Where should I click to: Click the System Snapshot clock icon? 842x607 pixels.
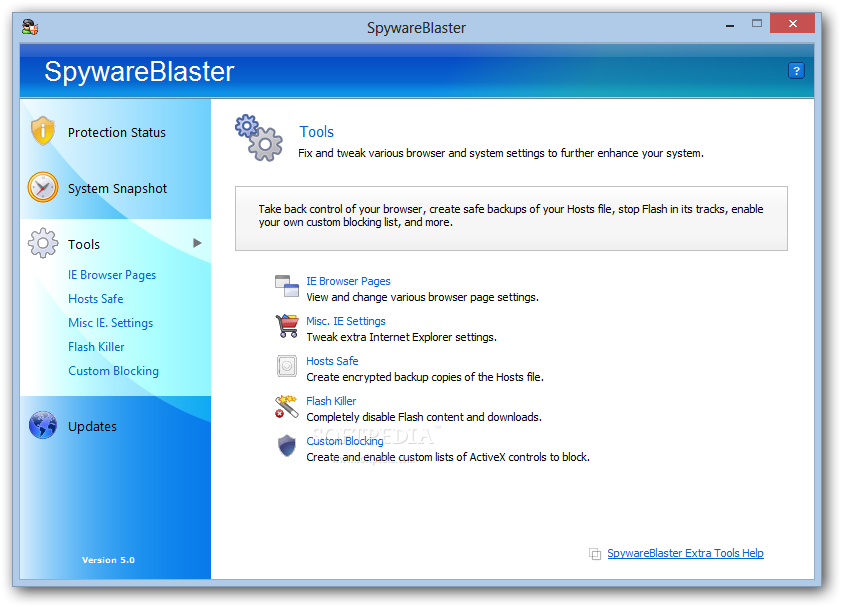point(43,187)
